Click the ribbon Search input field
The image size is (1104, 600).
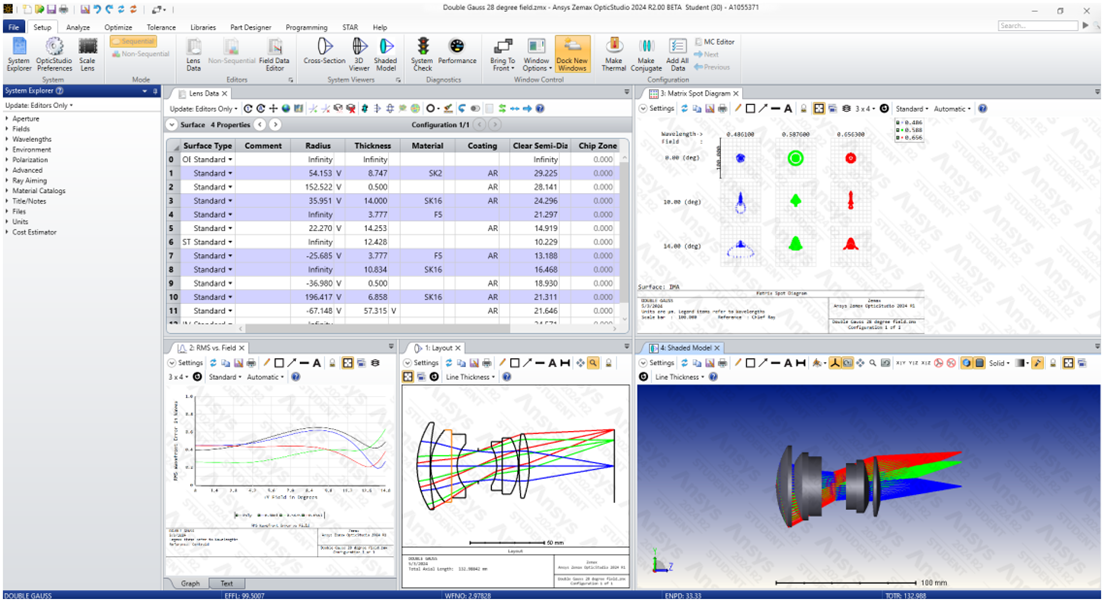1037,26
